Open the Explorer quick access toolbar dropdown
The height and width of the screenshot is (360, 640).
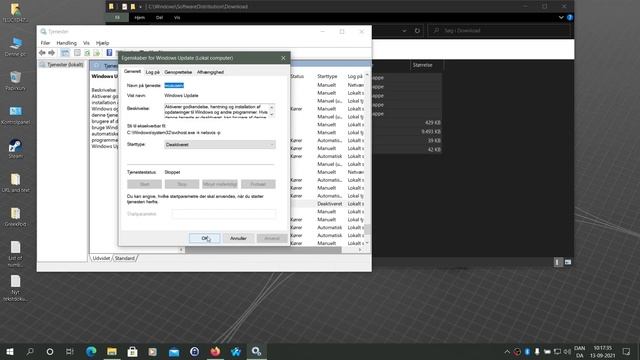pos(140,7)
